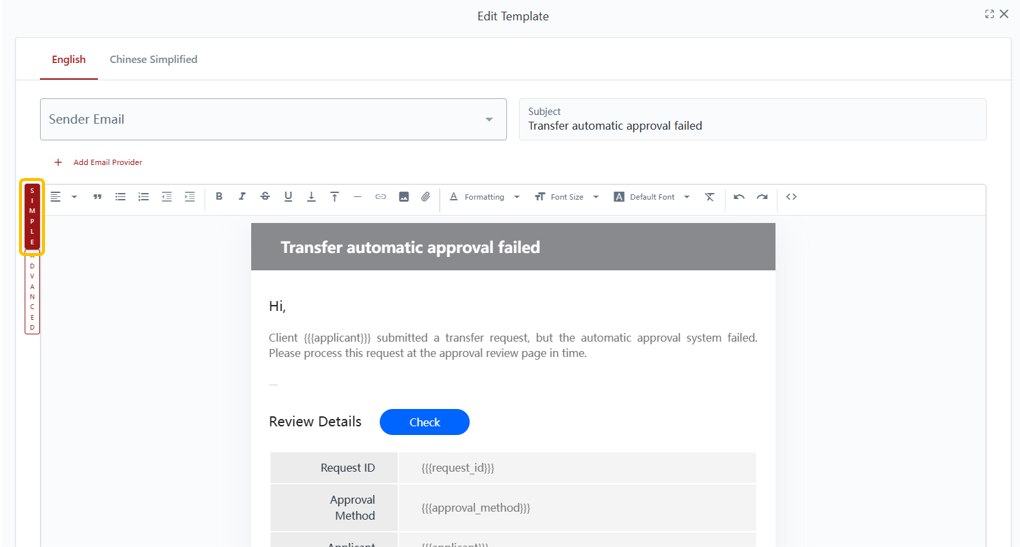
Task: Toggle bold formatting in the toolbar
Action: 219,197
